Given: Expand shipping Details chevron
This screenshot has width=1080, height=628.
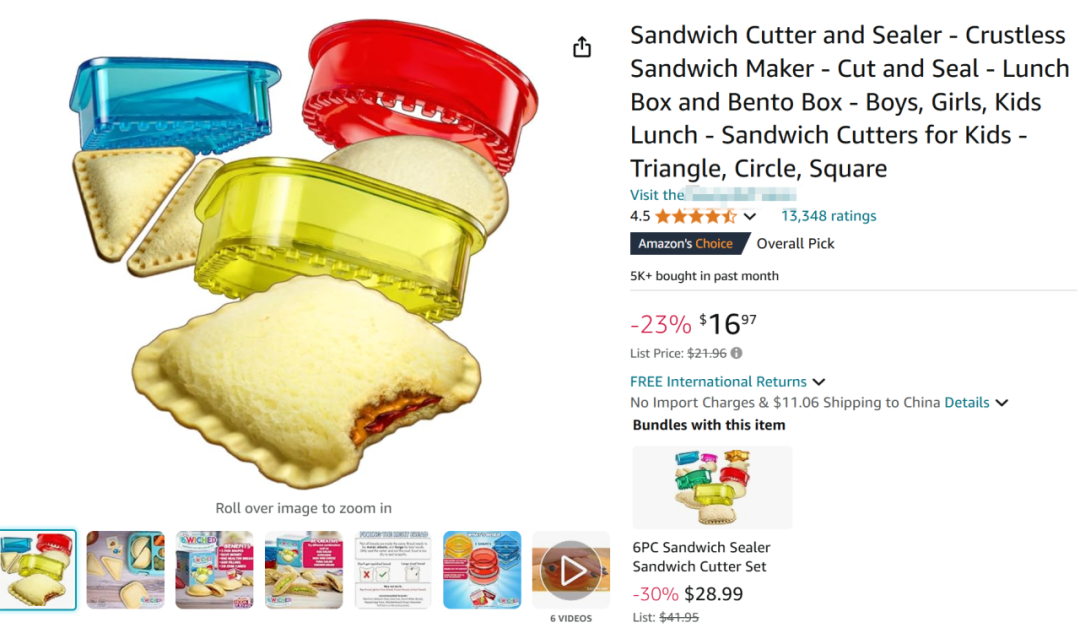Looking at the screenshot, I should [x=1002, y=403].
